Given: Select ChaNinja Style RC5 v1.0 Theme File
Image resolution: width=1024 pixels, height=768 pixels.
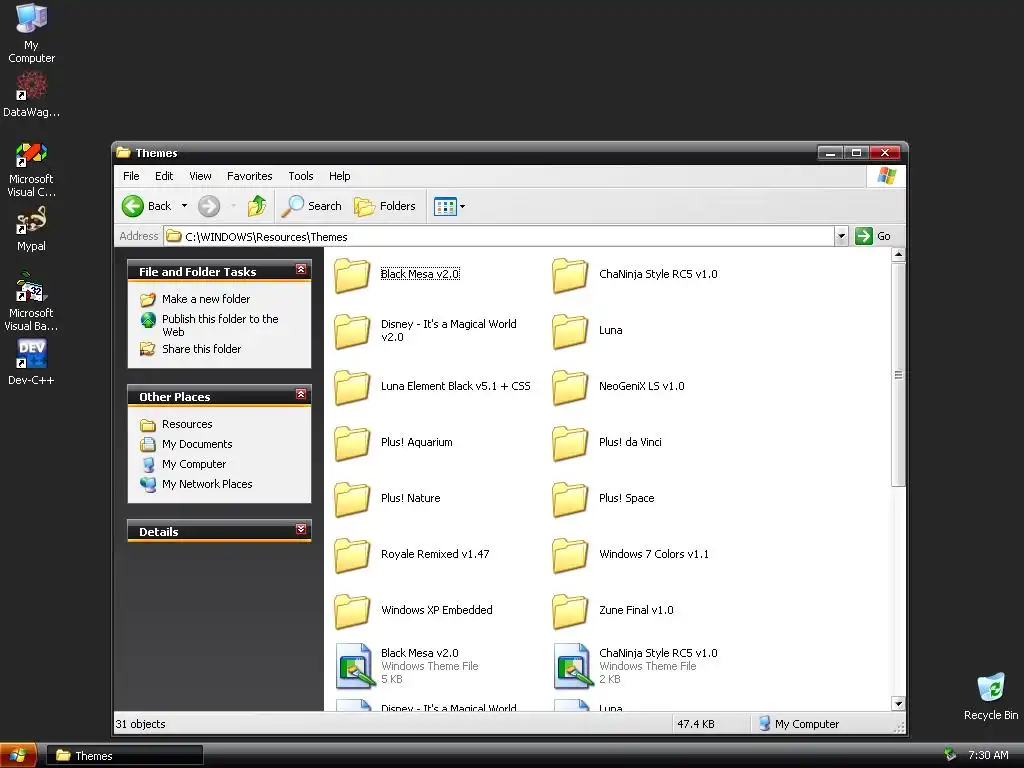Looking at the screenshot, I should (x=572, y=666).
